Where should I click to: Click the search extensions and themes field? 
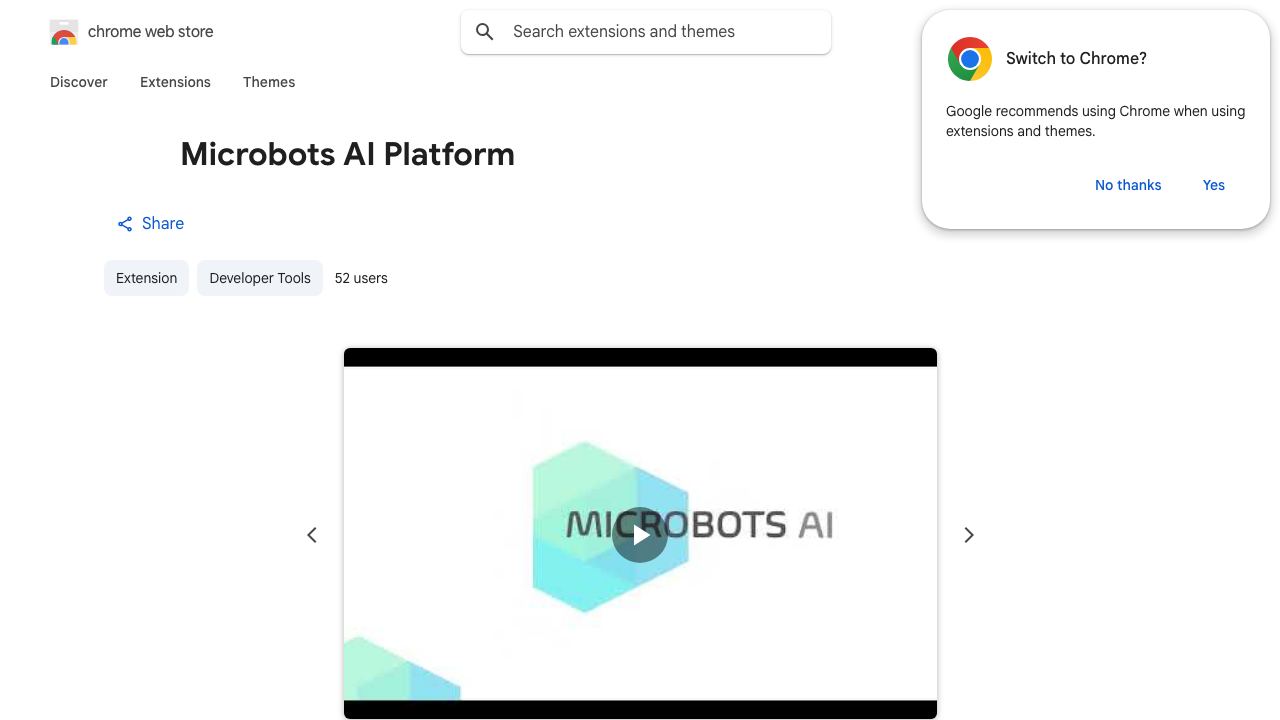pyautogui.click(x=646, y=32)
